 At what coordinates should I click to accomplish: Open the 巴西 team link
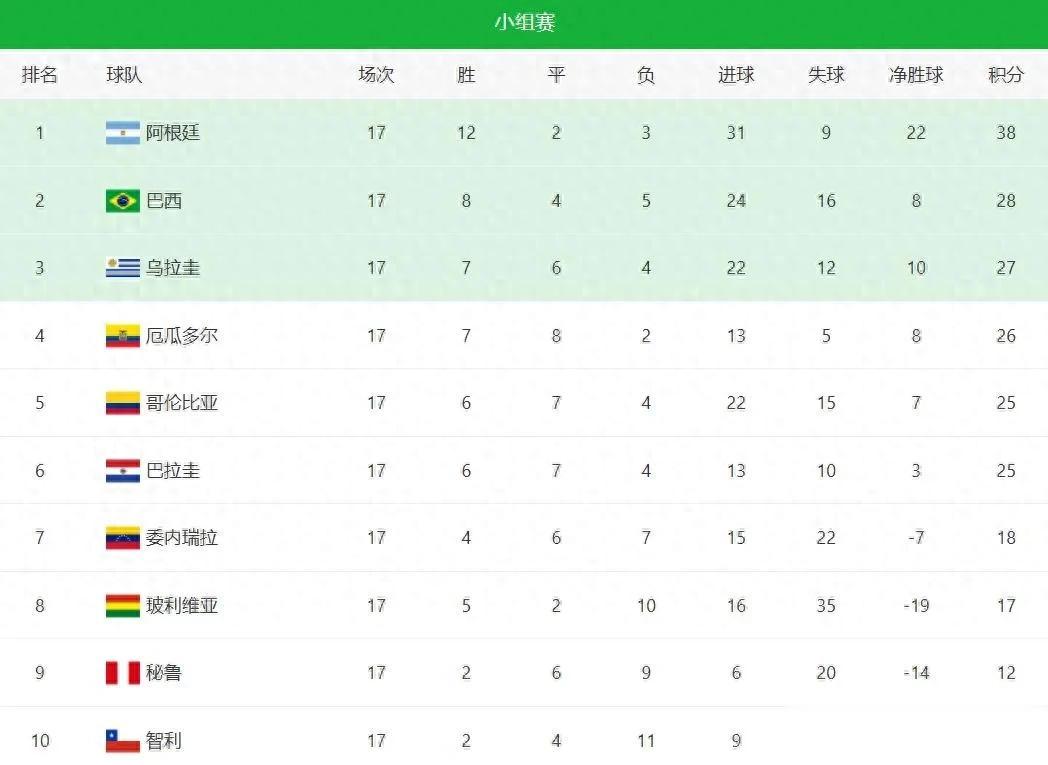164,201
